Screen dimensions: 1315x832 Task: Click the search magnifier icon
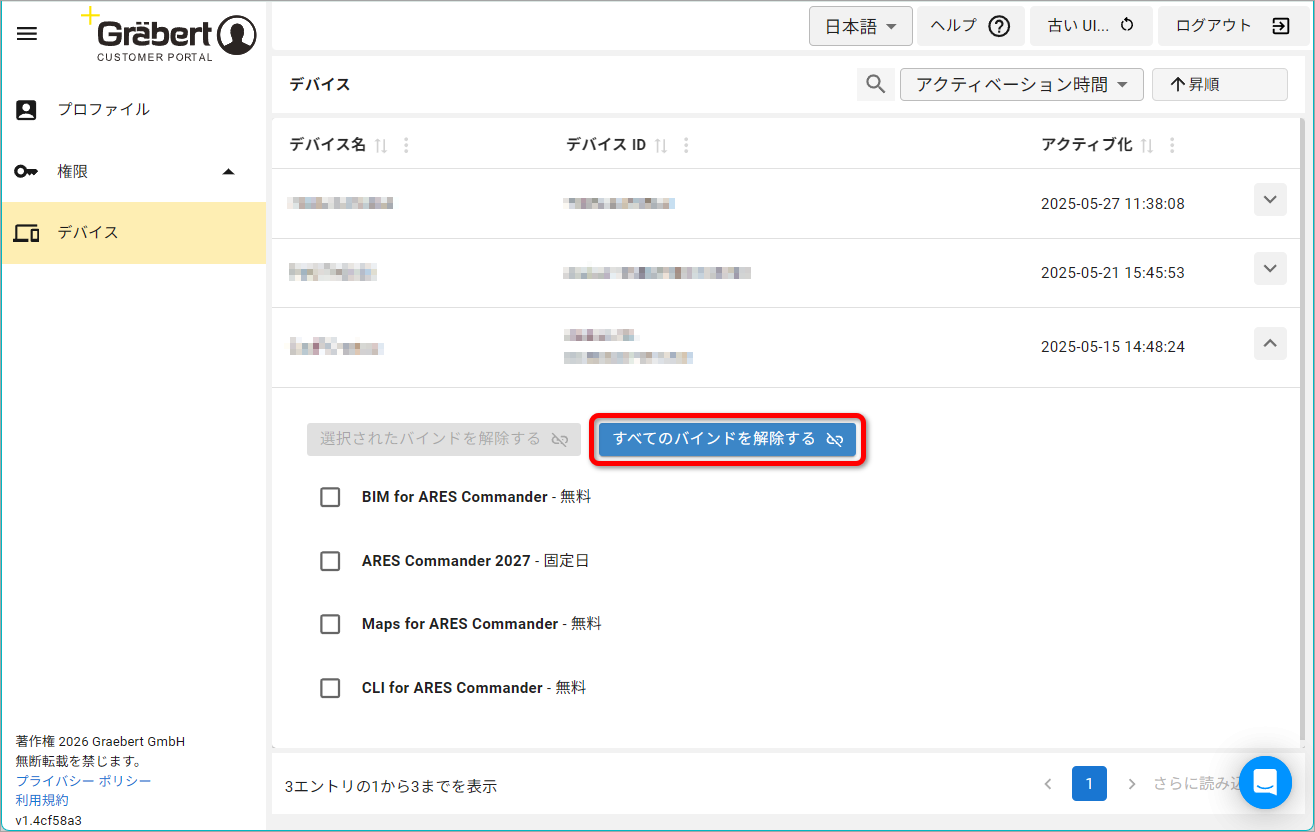pos(875,85)
